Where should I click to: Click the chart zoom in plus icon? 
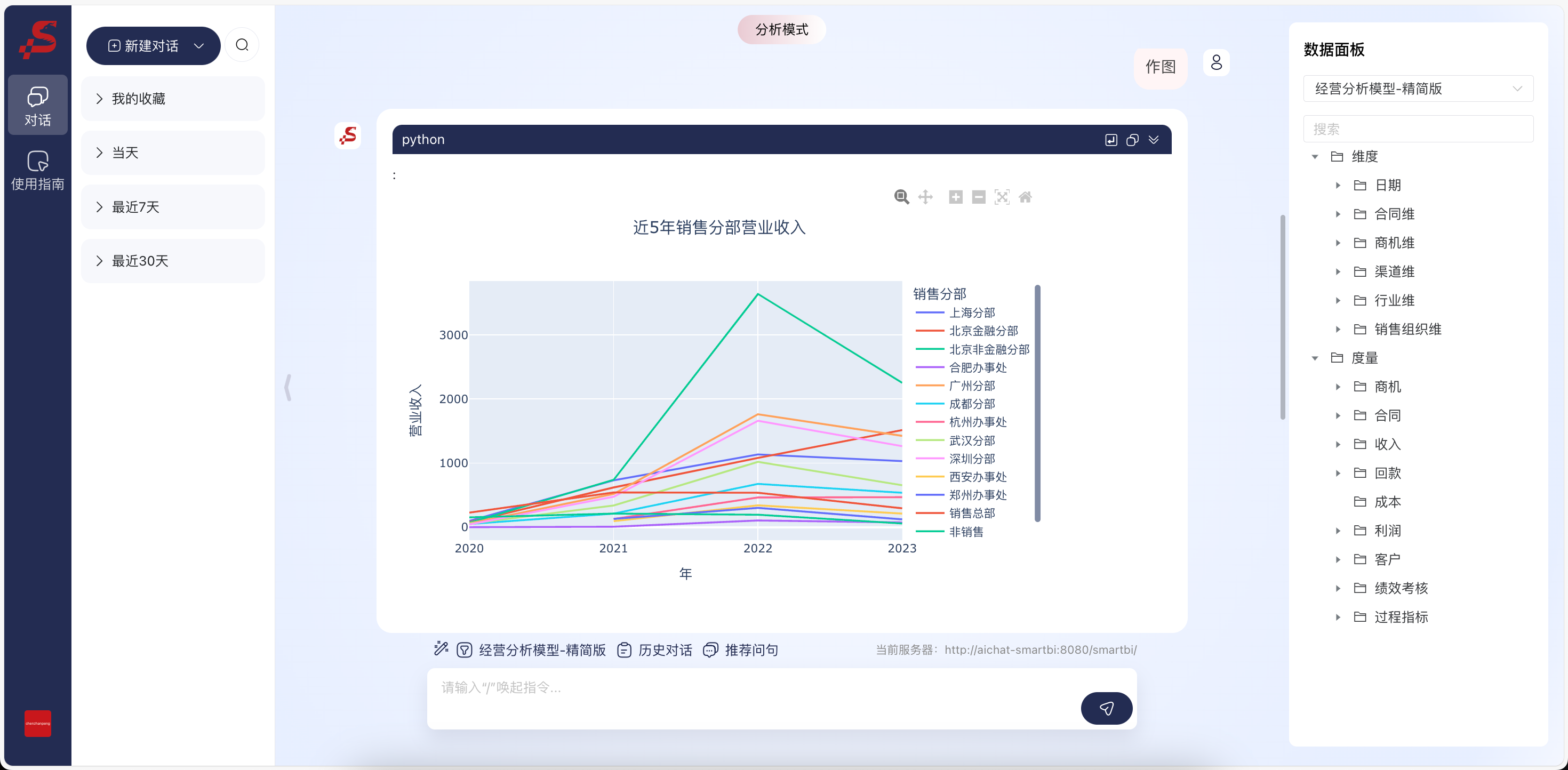coord(956,197)
